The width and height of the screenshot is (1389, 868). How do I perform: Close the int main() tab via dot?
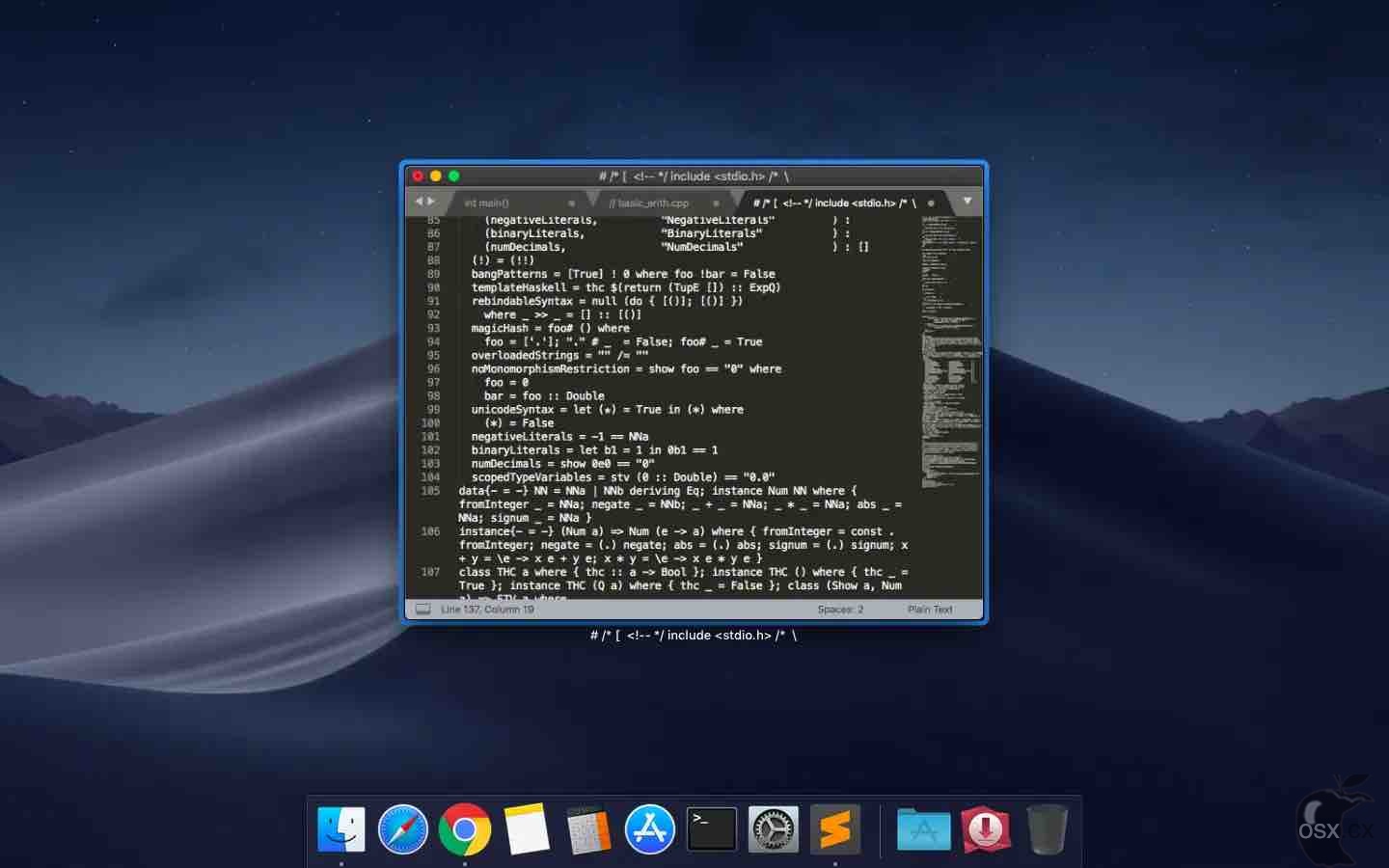(x=571, y=203)
